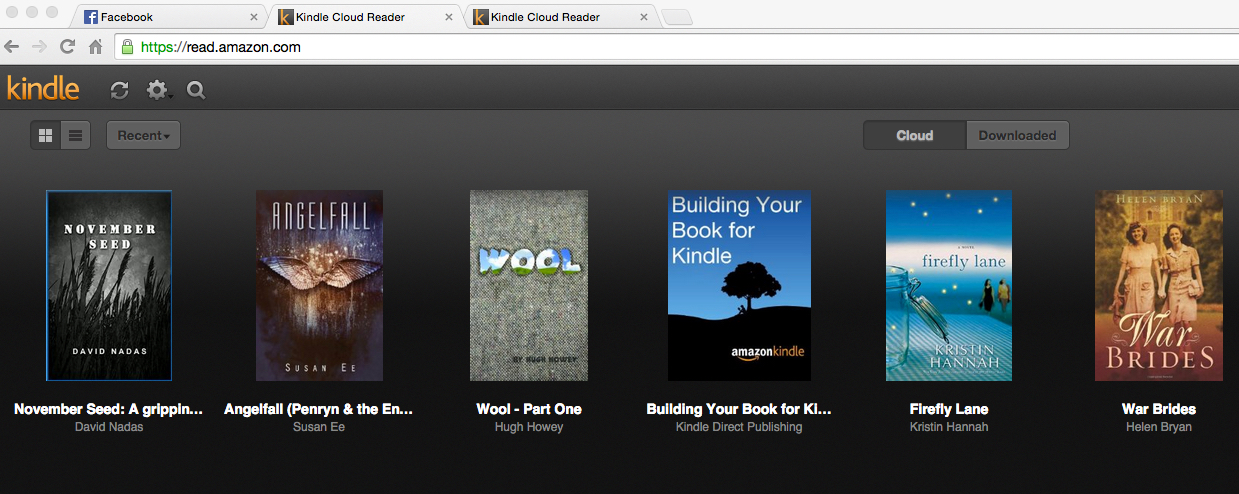
Task: Expand the Recent sort dropdown
Action: point(143,135)
